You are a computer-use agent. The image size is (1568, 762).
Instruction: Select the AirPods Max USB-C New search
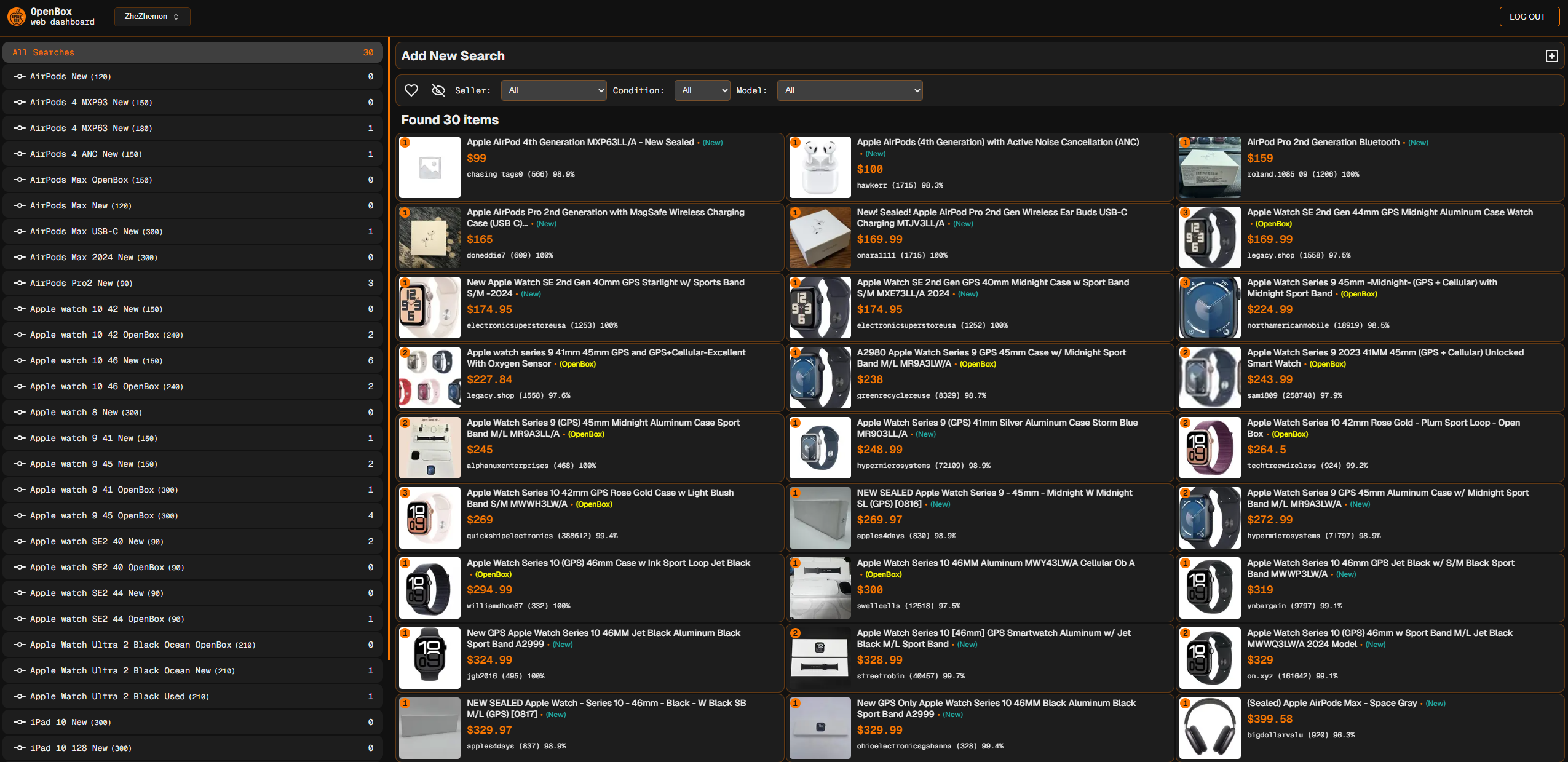pos(192,231)
